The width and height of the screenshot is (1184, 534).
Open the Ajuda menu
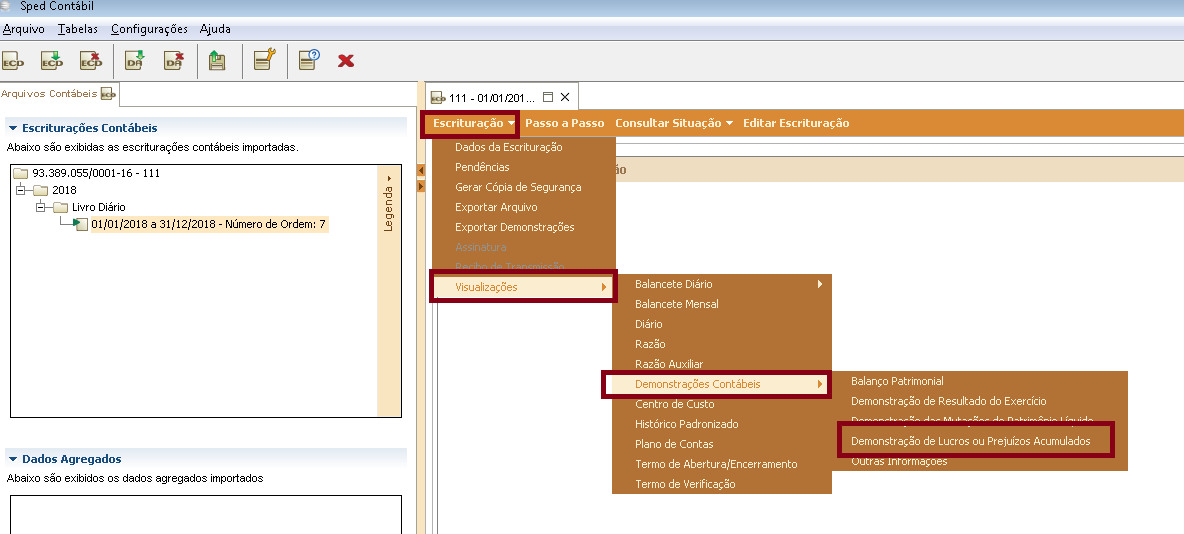(x=215, y=29)
